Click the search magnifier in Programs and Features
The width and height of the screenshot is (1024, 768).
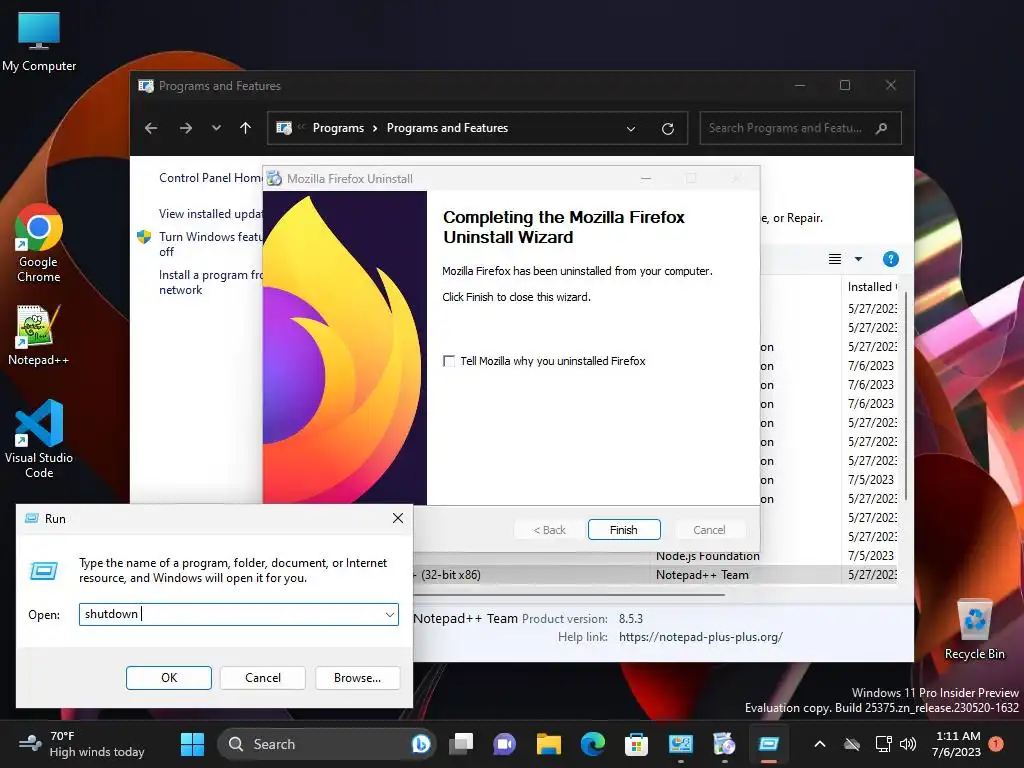coord(882,128)
